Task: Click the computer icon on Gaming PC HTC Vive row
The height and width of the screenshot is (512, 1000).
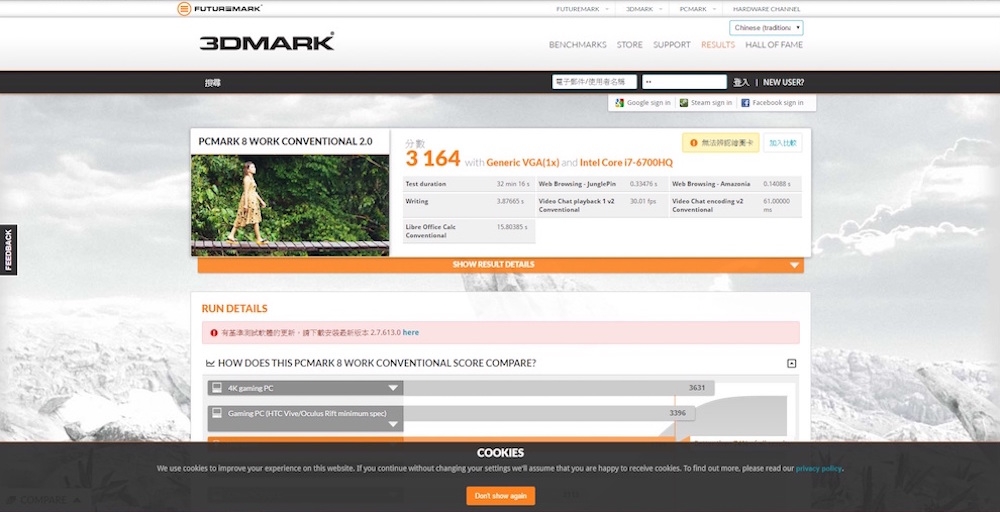Action: 217,413
